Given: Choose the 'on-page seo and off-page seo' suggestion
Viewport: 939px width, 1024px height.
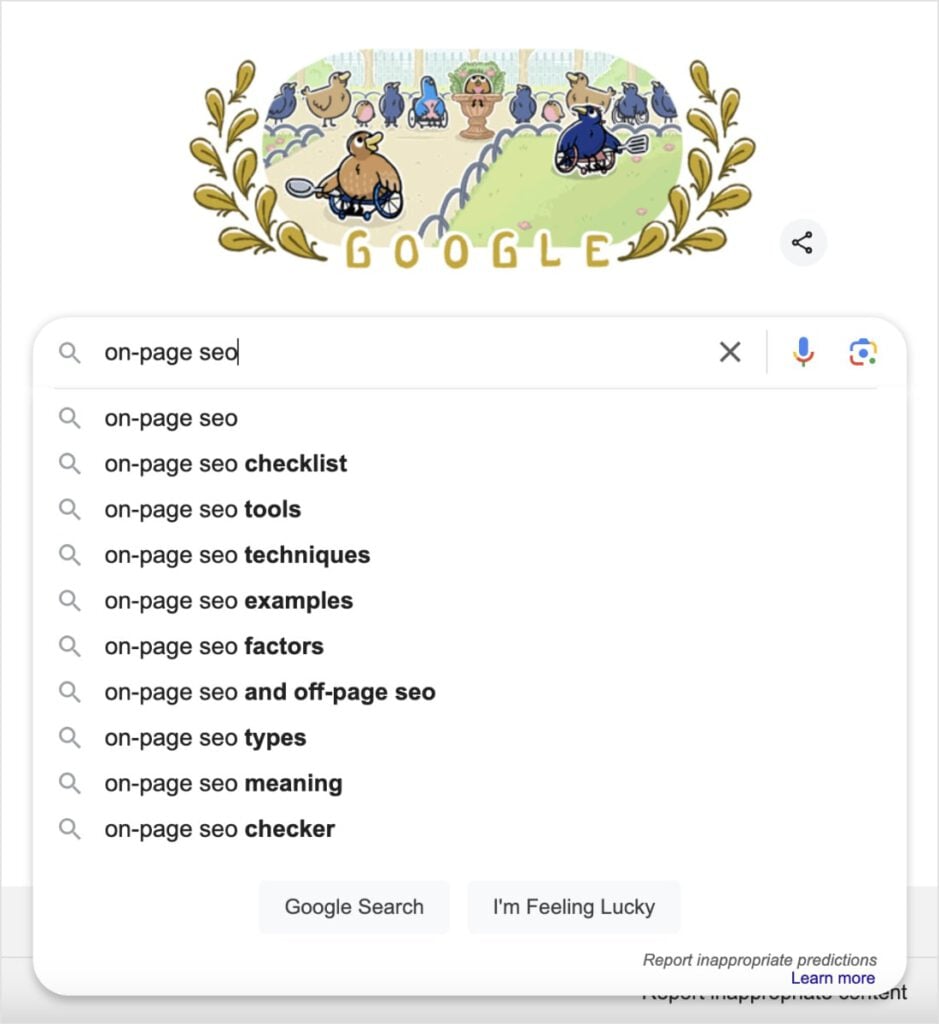Looking at the screenshot, I should click(x=269, y=692).
